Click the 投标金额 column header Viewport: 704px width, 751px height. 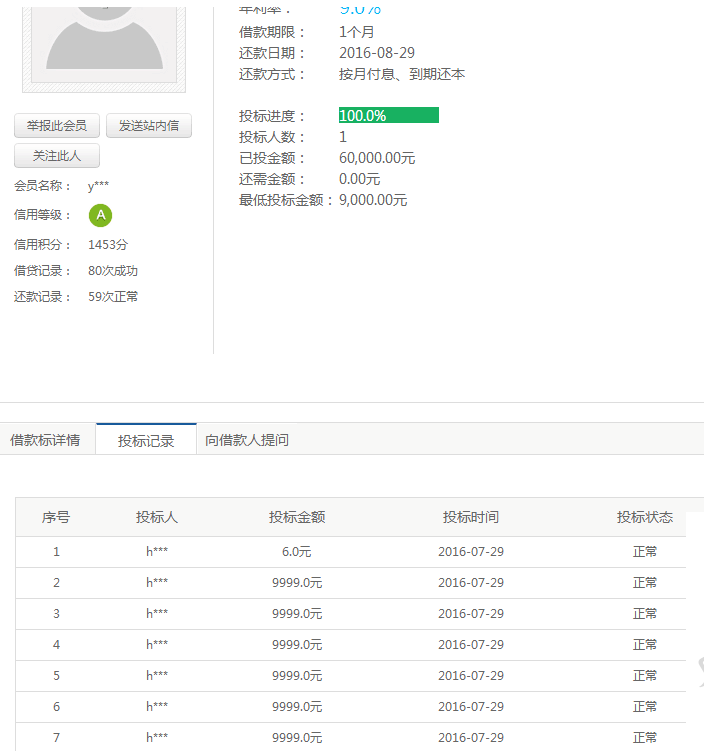[297, 517]
